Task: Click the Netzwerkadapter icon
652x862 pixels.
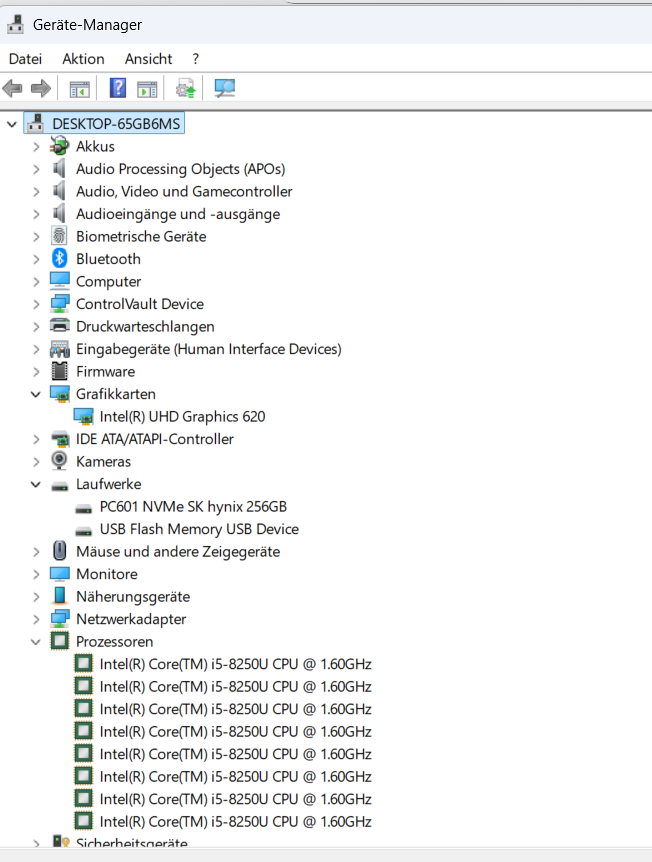Action: [x=59, y=618]
